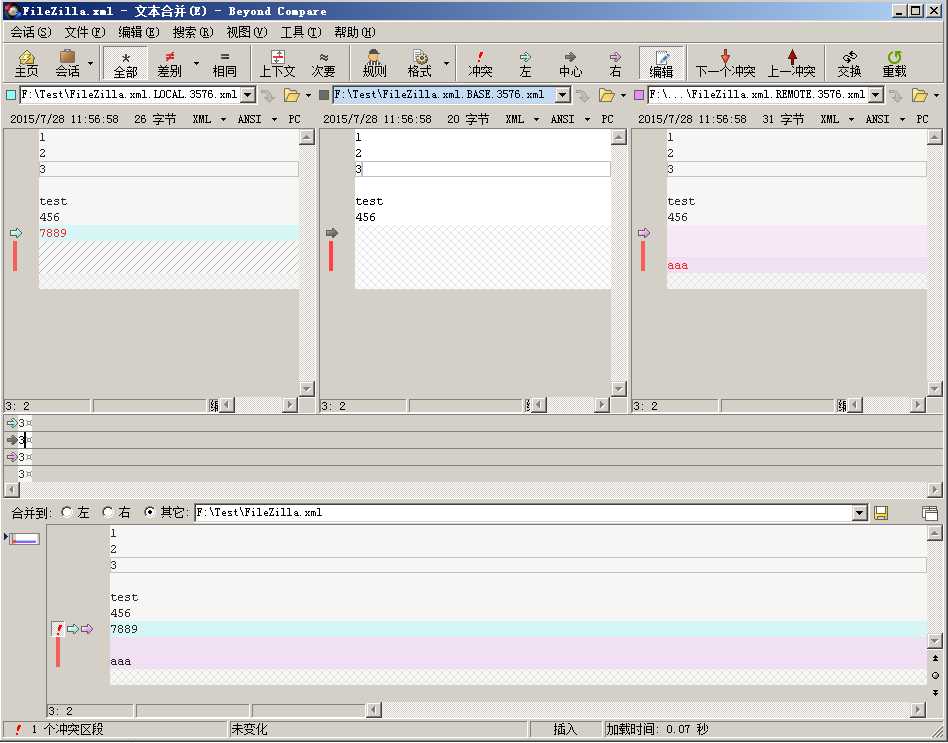
Task: Click red text aaa in right pane
Action: click(x=678, y=265)
